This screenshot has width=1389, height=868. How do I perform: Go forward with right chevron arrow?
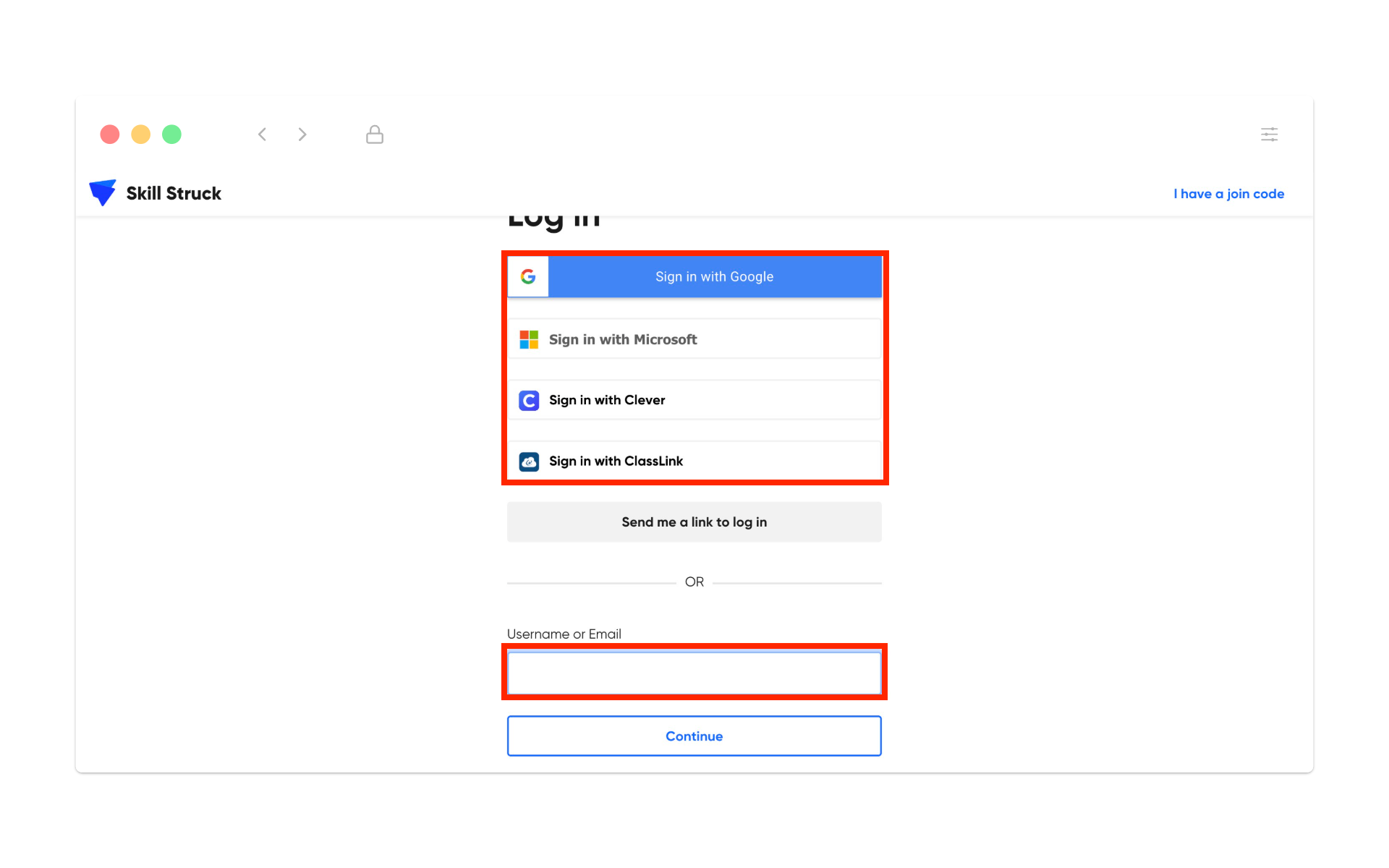coord(302,135)
